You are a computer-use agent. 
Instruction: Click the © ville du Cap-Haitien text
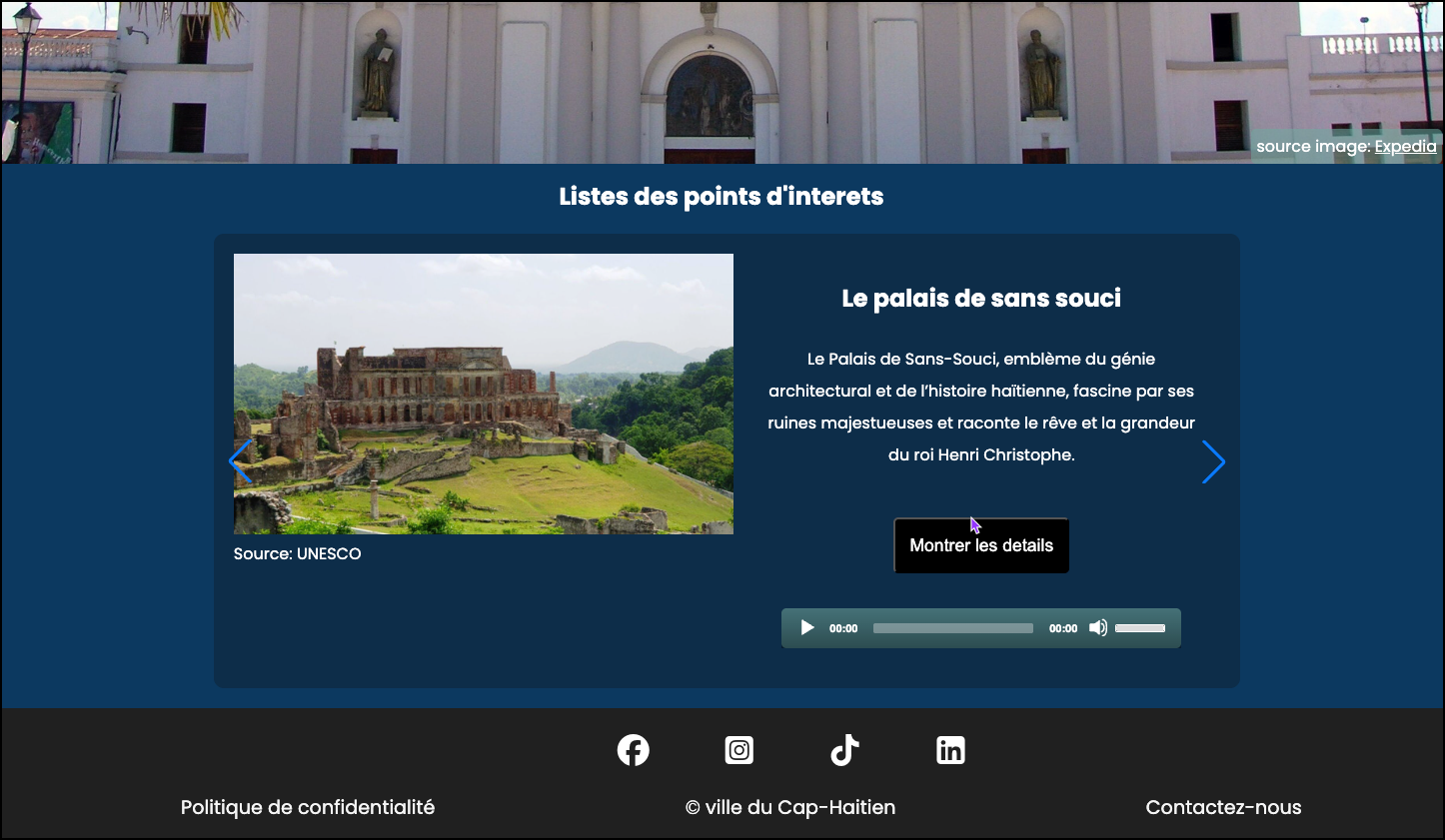coord(790,807)
